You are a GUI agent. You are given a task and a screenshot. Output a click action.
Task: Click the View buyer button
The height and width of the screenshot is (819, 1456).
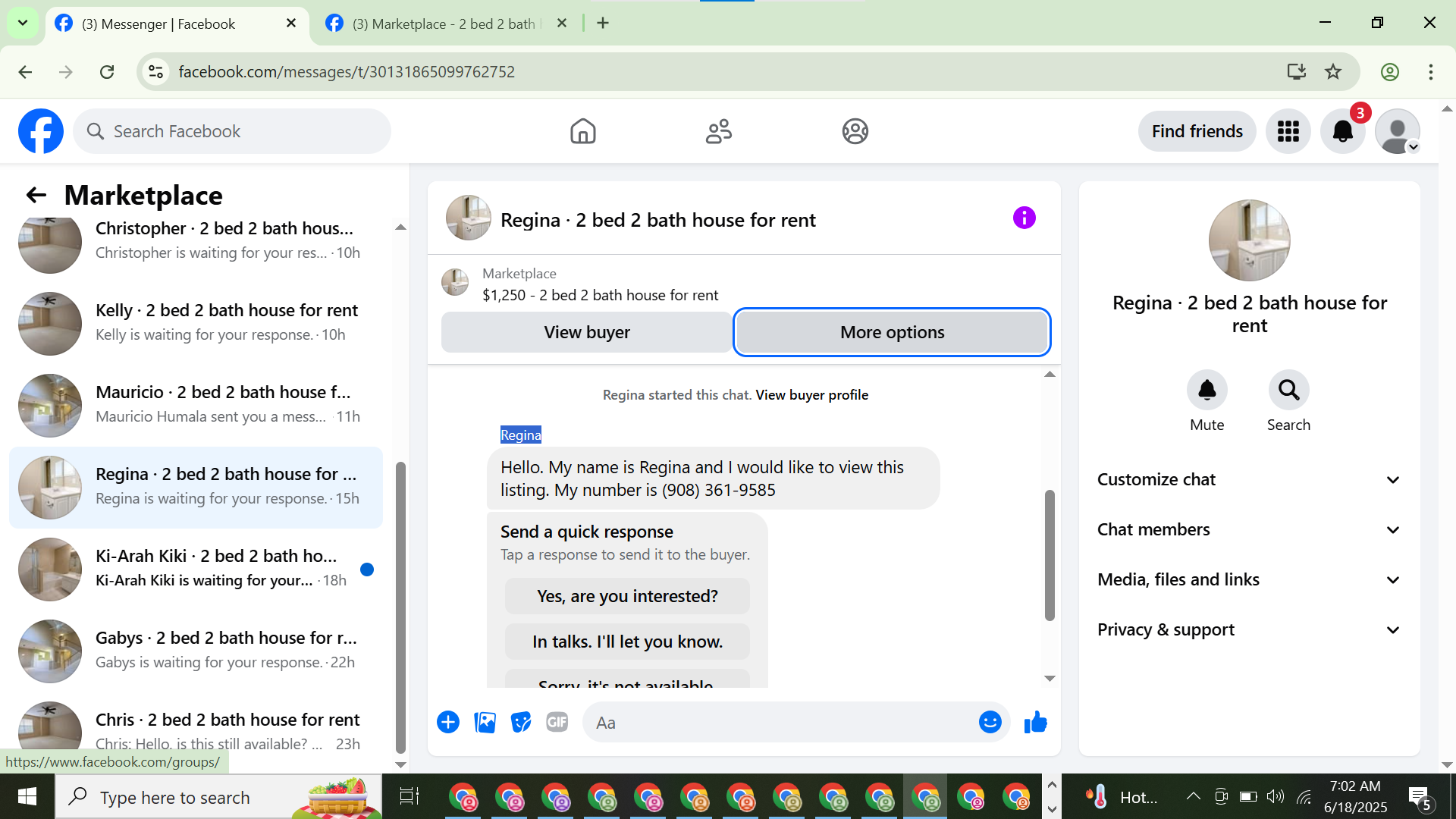[587, 332]
